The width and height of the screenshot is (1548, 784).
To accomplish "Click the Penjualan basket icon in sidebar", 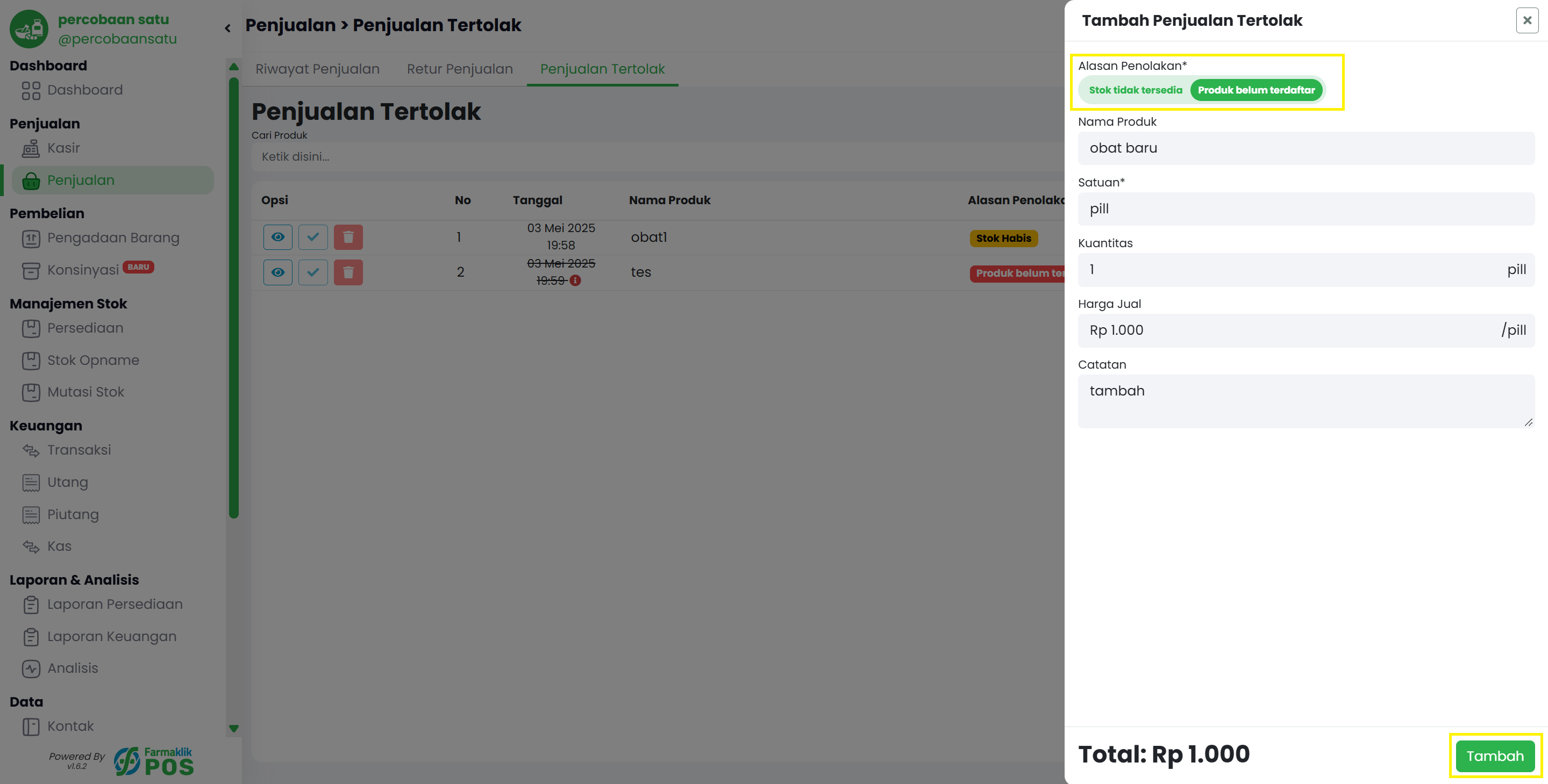I will point(31,181).
